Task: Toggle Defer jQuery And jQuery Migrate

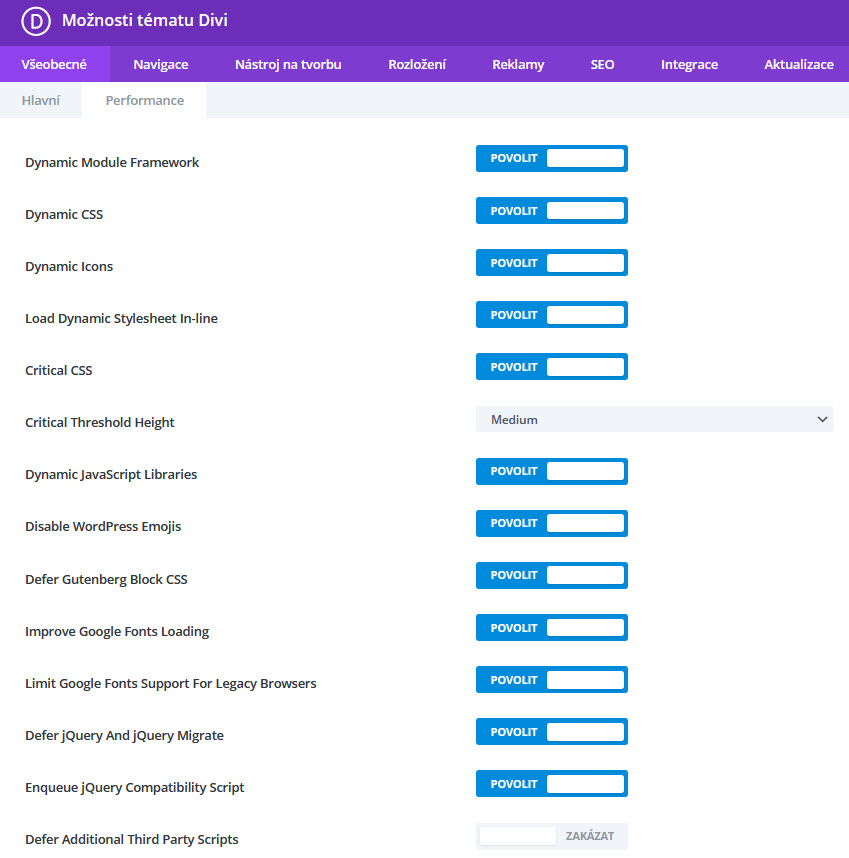Action: coord(551,732)
